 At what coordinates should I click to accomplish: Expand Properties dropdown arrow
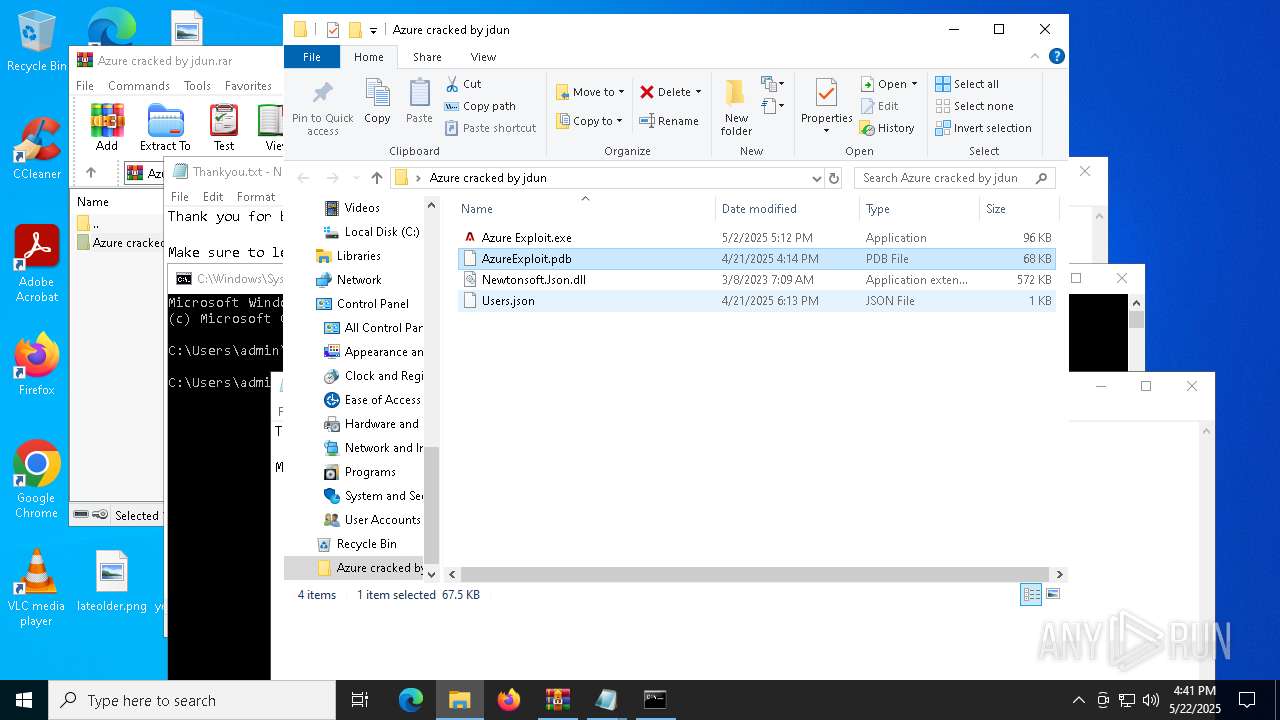click(826, 131)
